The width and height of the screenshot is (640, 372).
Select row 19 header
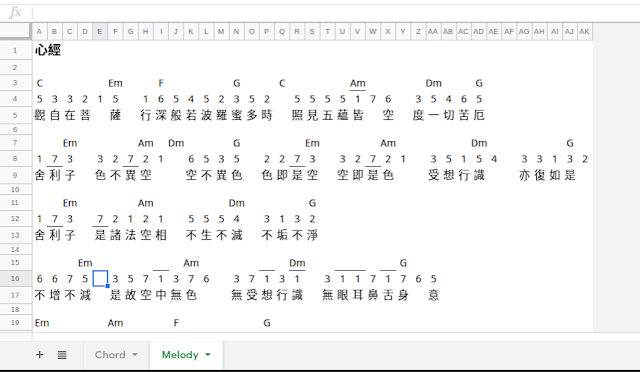point(15,323)
